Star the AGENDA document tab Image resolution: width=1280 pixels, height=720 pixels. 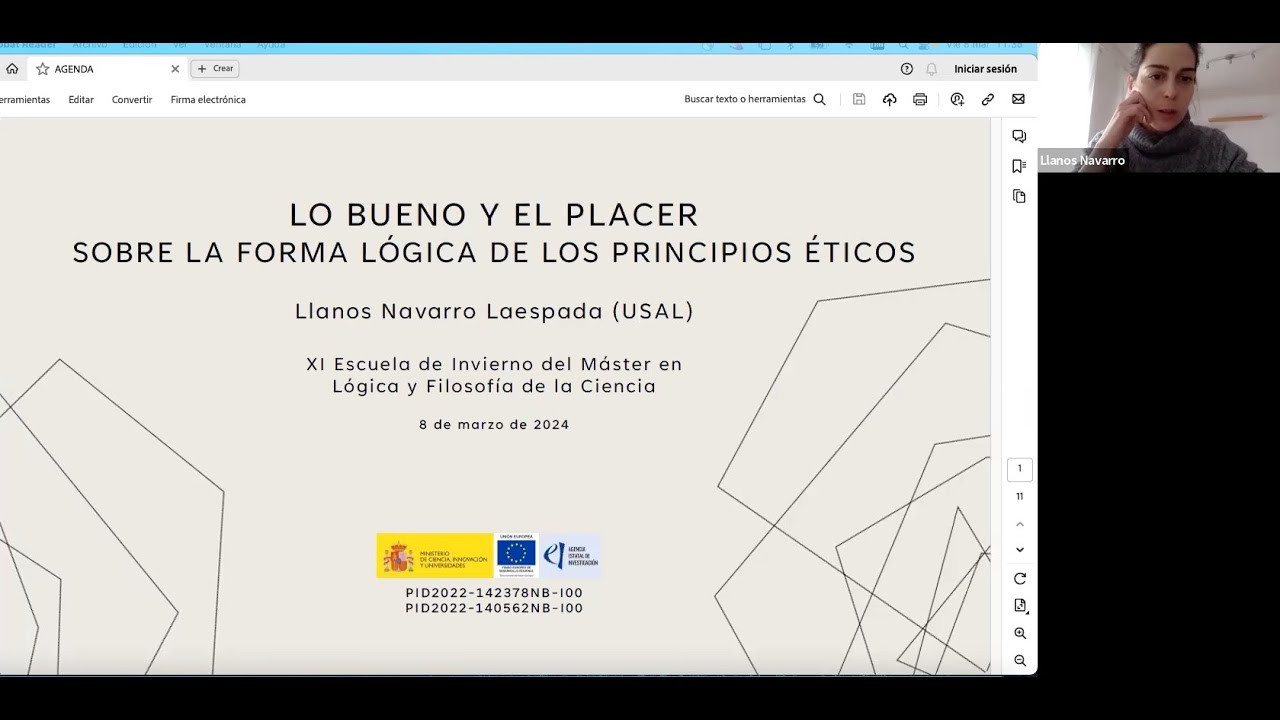coord(42,69)
